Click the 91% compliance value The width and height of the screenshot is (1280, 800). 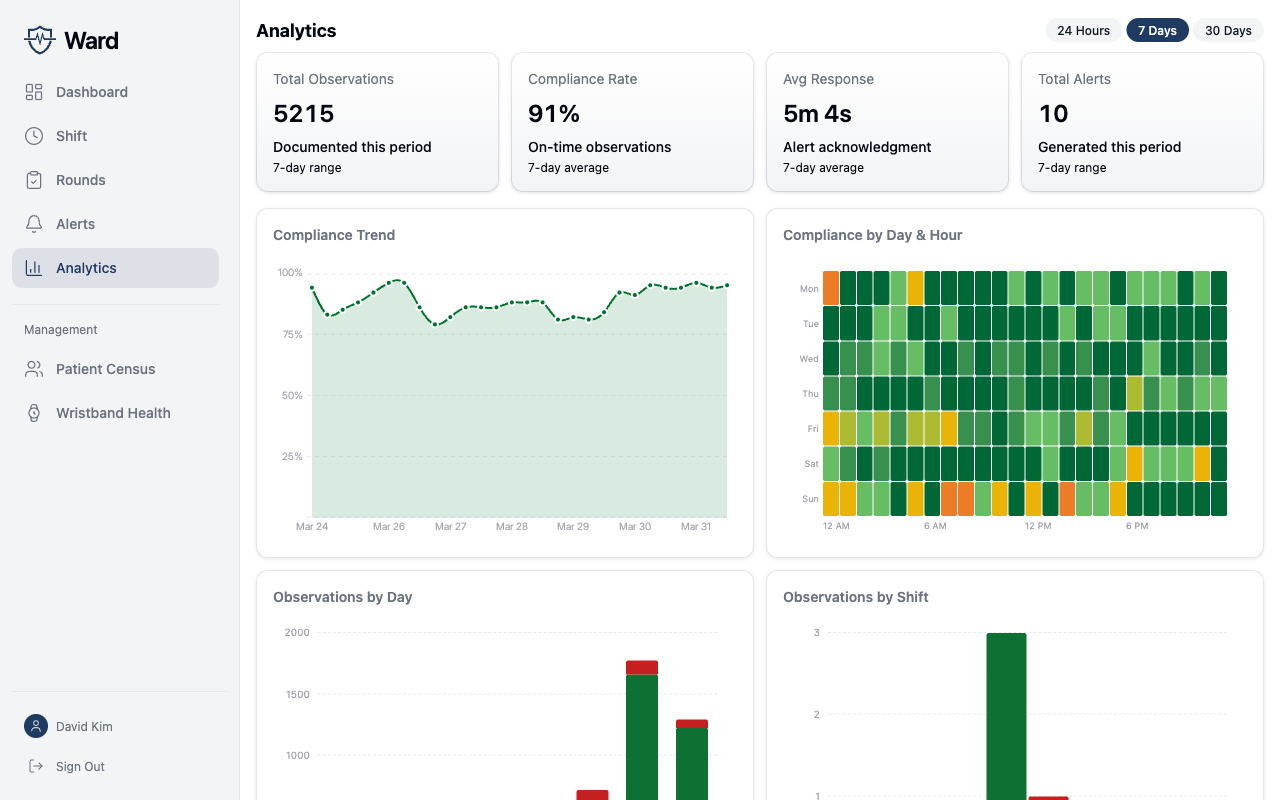554,114
